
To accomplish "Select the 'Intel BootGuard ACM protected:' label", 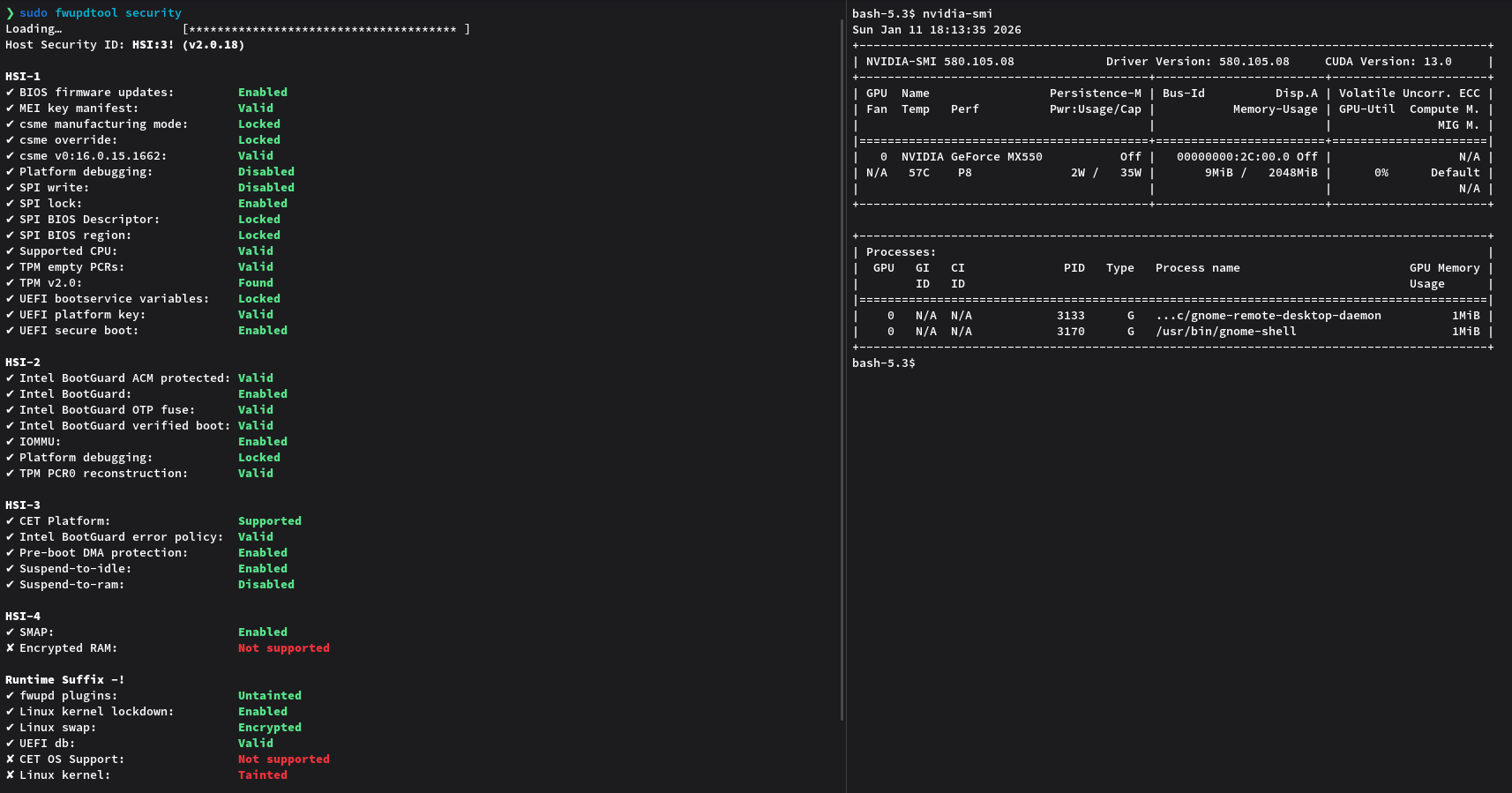I will coord(125,378).
